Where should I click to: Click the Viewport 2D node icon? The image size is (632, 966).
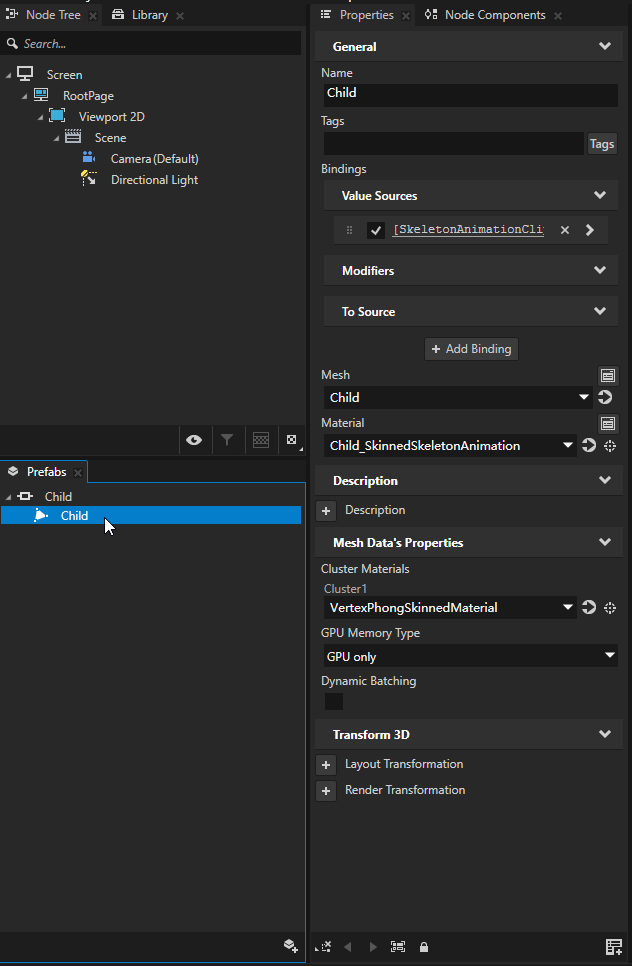[x=57, y=116]
